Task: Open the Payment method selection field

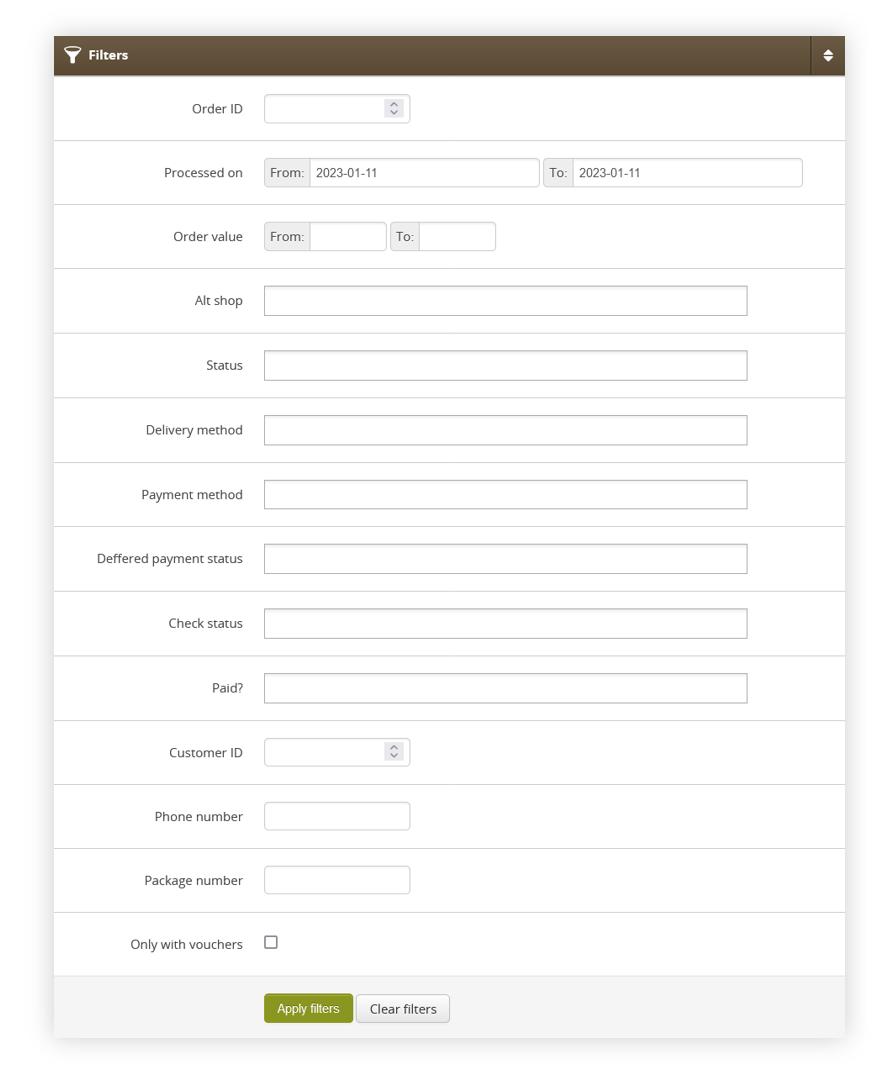Action: [506, 495]
